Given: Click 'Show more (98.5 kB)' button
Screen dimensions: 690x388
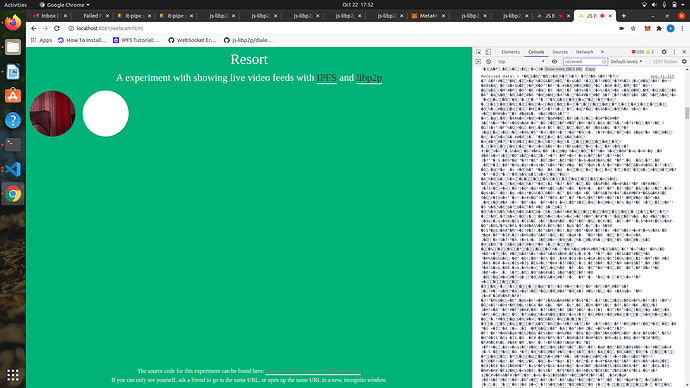Looking at the screenshot, I should tap(563, 69).
